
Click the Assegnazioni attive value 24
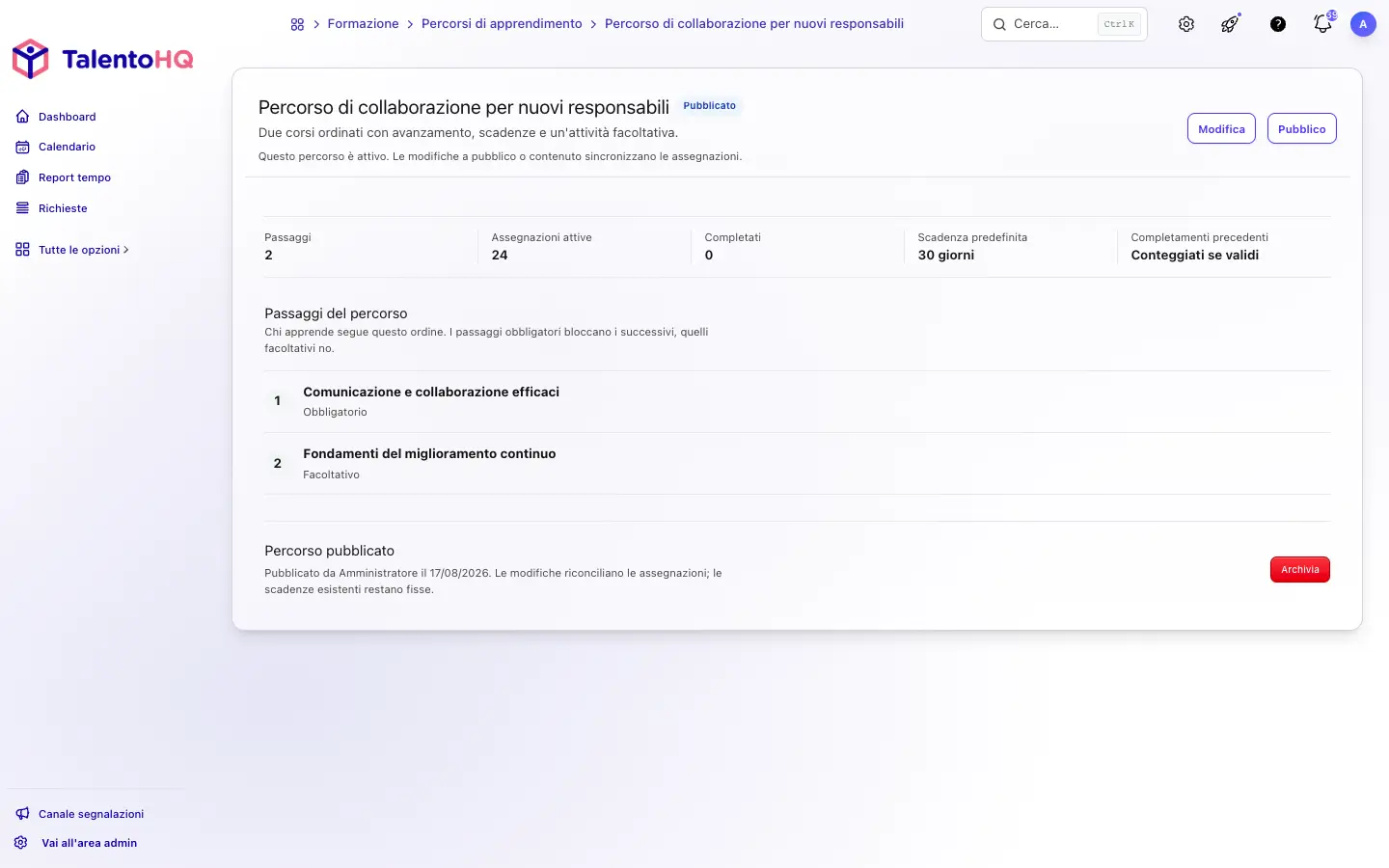pos(500,256)
